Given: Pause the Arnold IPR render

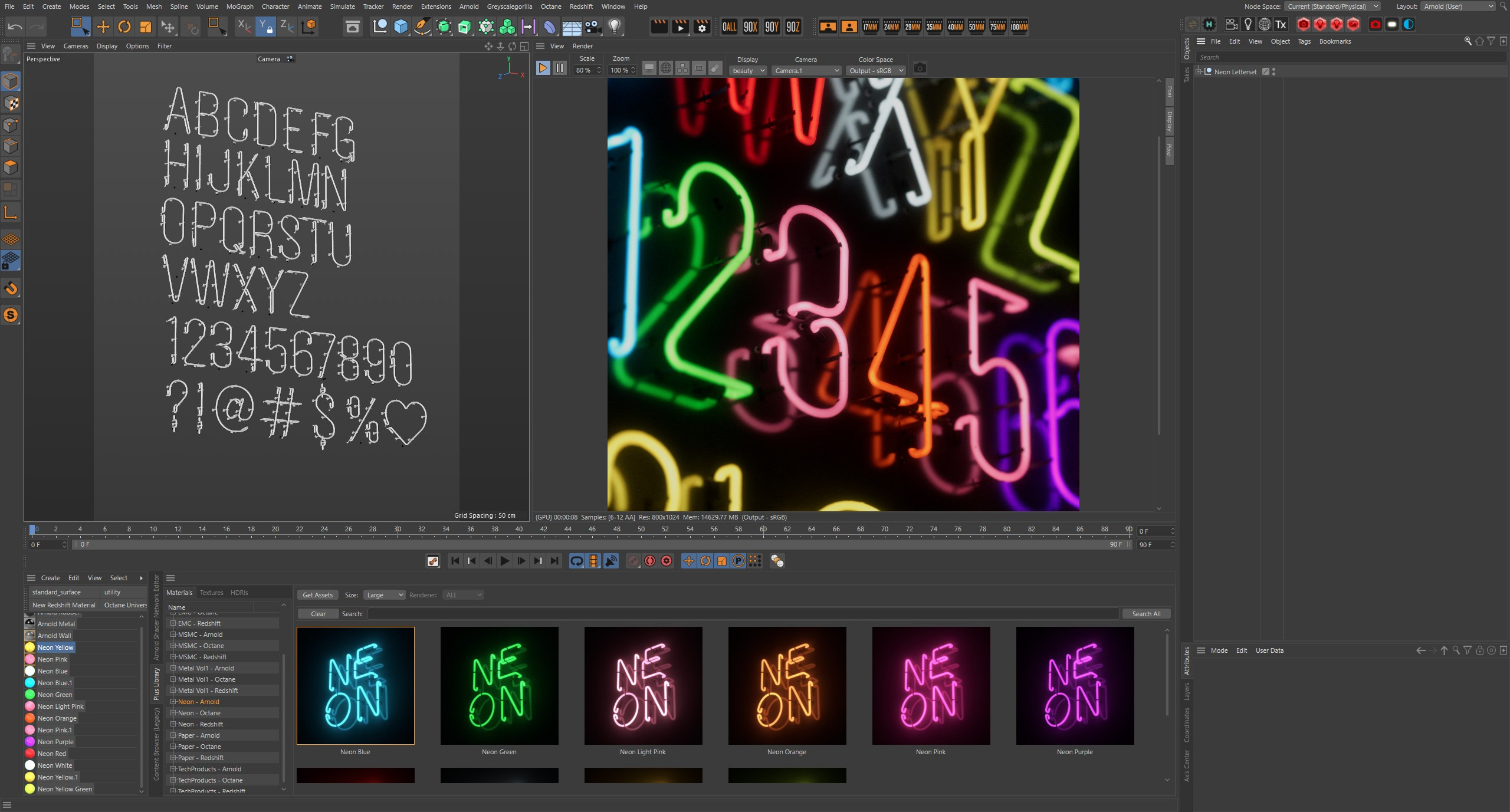Looking at the screenshot, I should 560,68.
